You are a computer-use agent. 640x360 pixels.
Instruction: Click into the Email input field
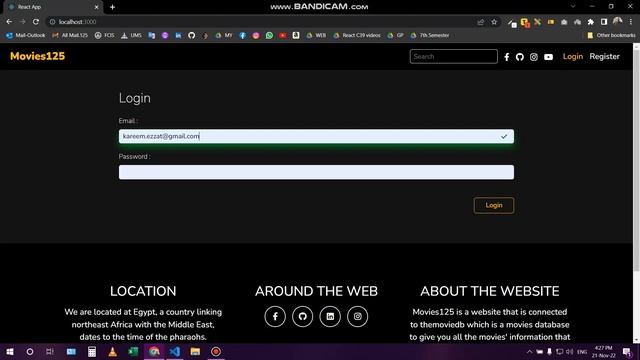[316, 136]
